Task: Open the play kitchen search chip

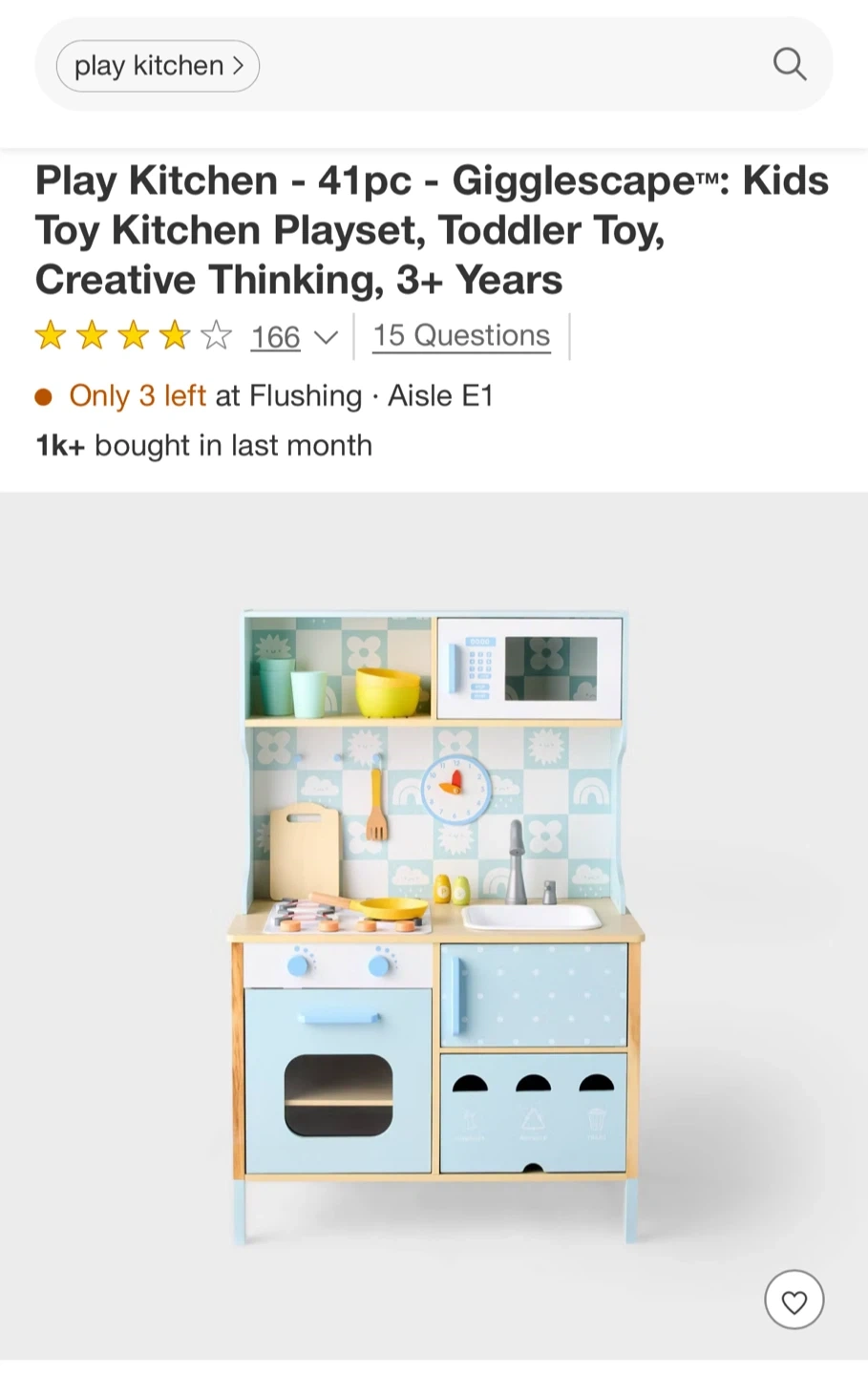Action: click(158, 66)
